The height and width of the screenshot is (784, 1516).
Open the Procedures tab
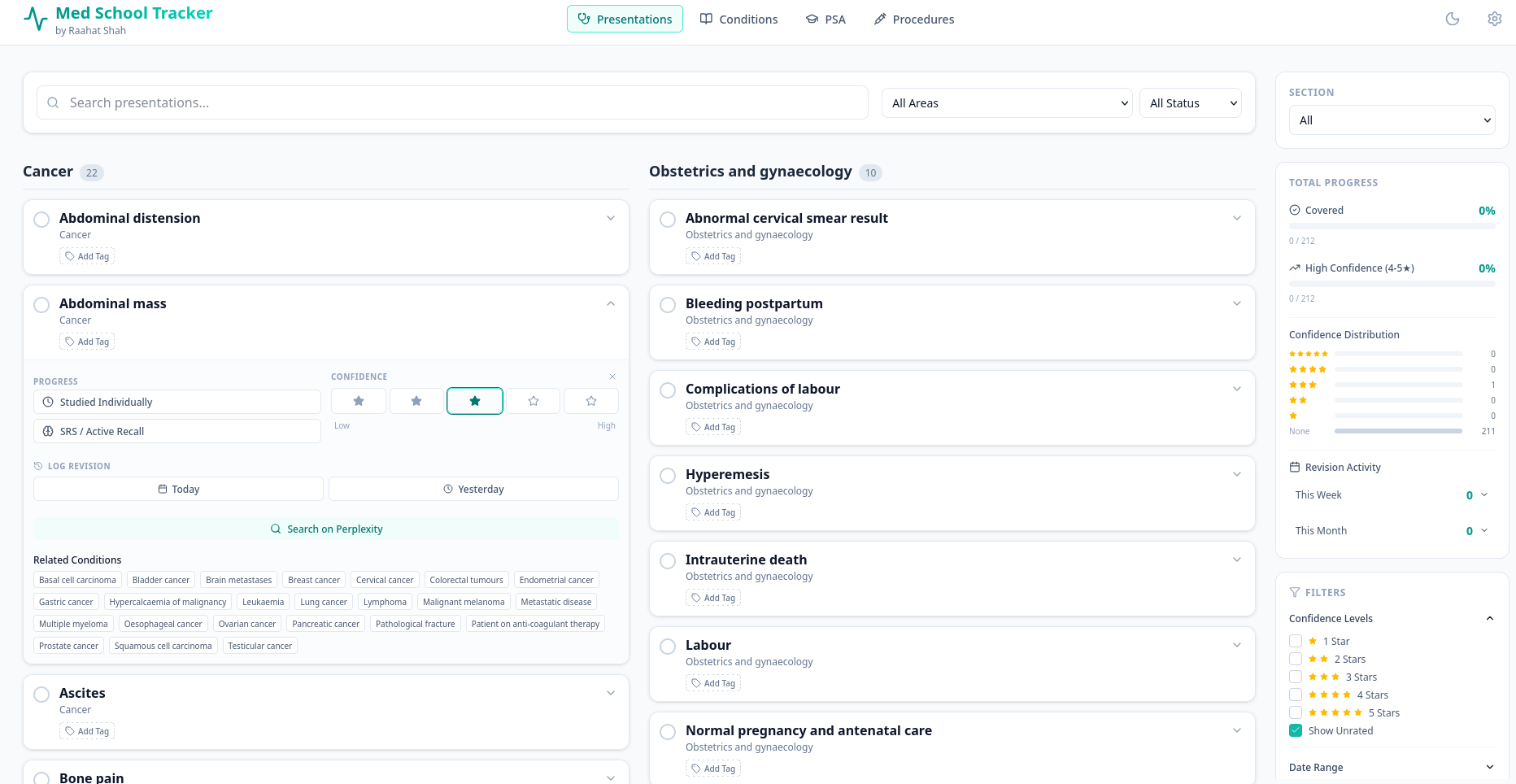point(913,19)
